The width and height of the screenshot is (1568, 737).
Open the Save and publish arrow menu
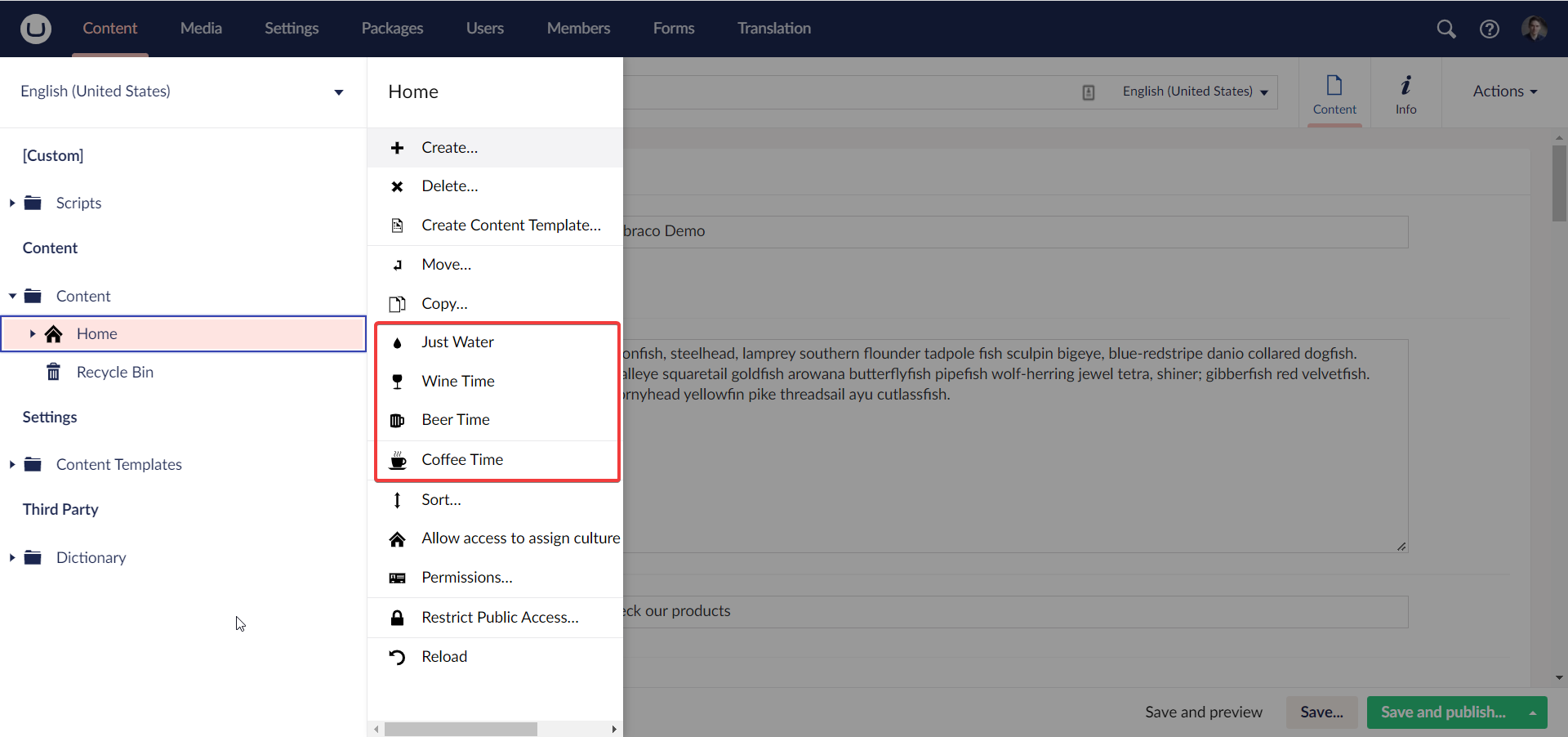pyautogui.click(x=1533, y=712)
